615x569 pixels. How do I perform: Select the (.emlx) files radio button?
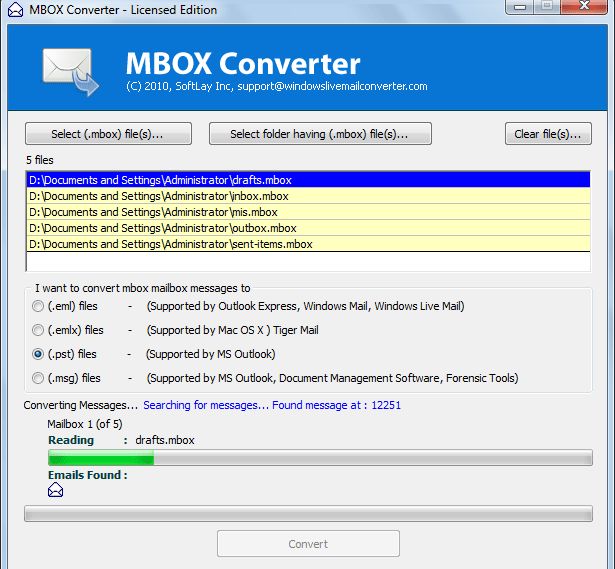click(38, 330)
